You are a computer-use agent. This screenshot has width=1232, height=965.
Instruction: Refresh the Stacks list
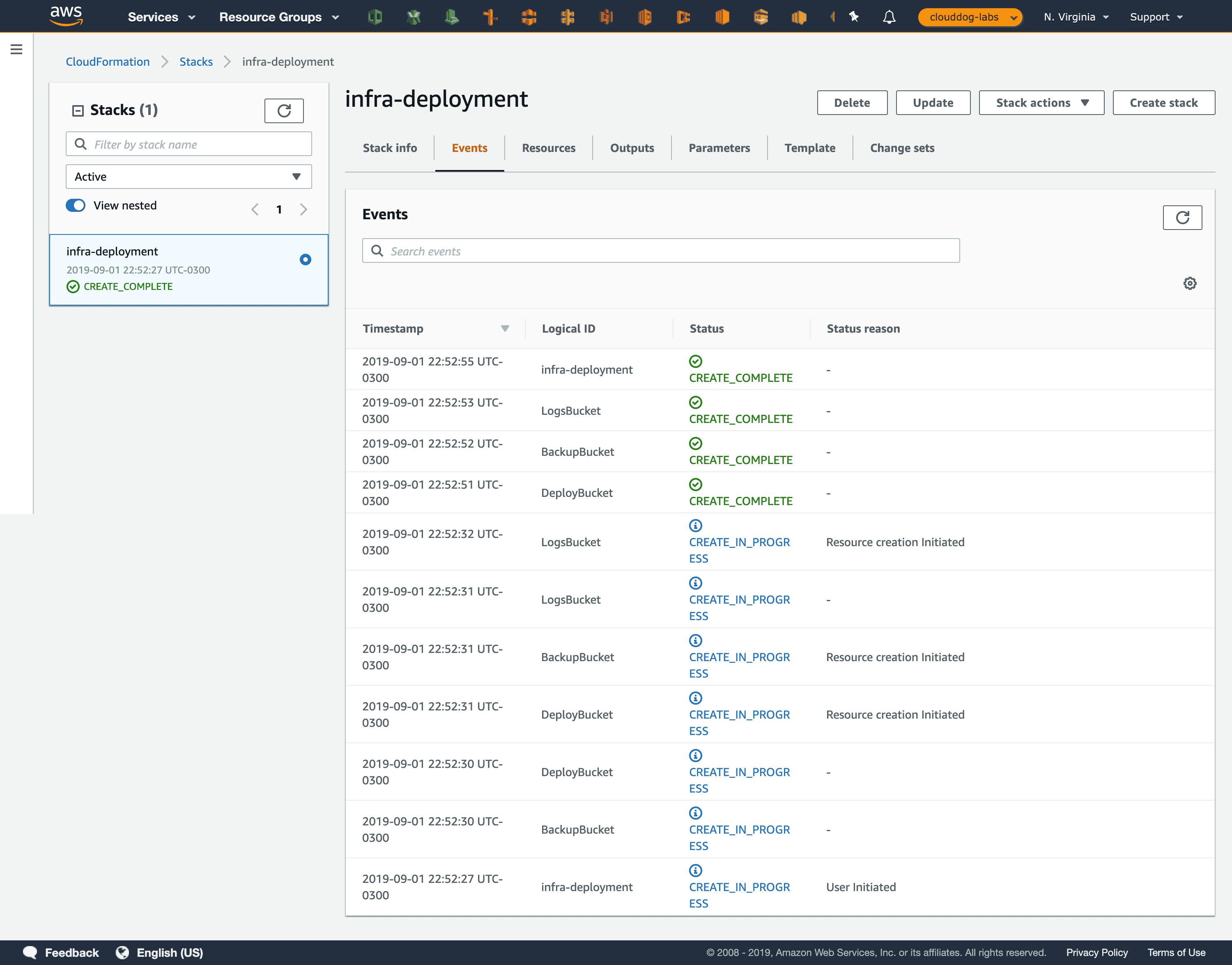[284, 111]
